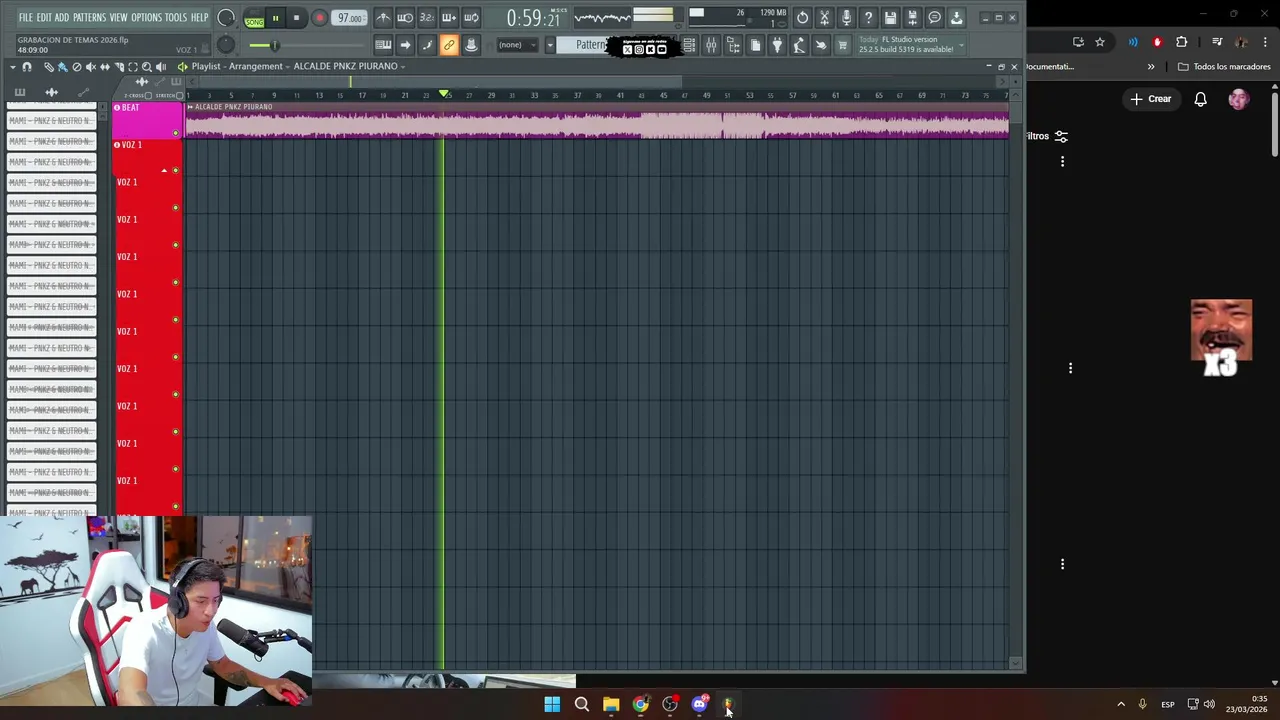This screenshot has width=1280, height=720.
Task: Open the OPTIONS menu
Action: (x=146, y=18)
